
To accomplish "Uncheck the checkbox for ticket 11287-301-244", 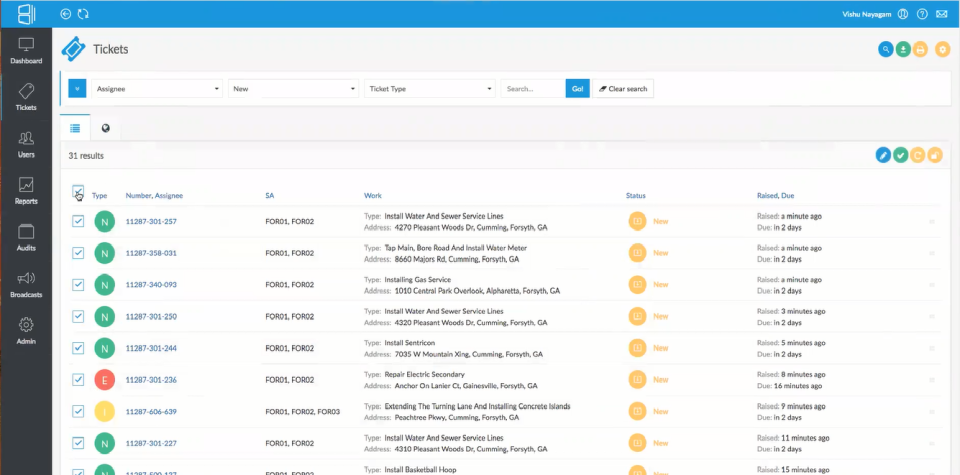I will [78, 348].
